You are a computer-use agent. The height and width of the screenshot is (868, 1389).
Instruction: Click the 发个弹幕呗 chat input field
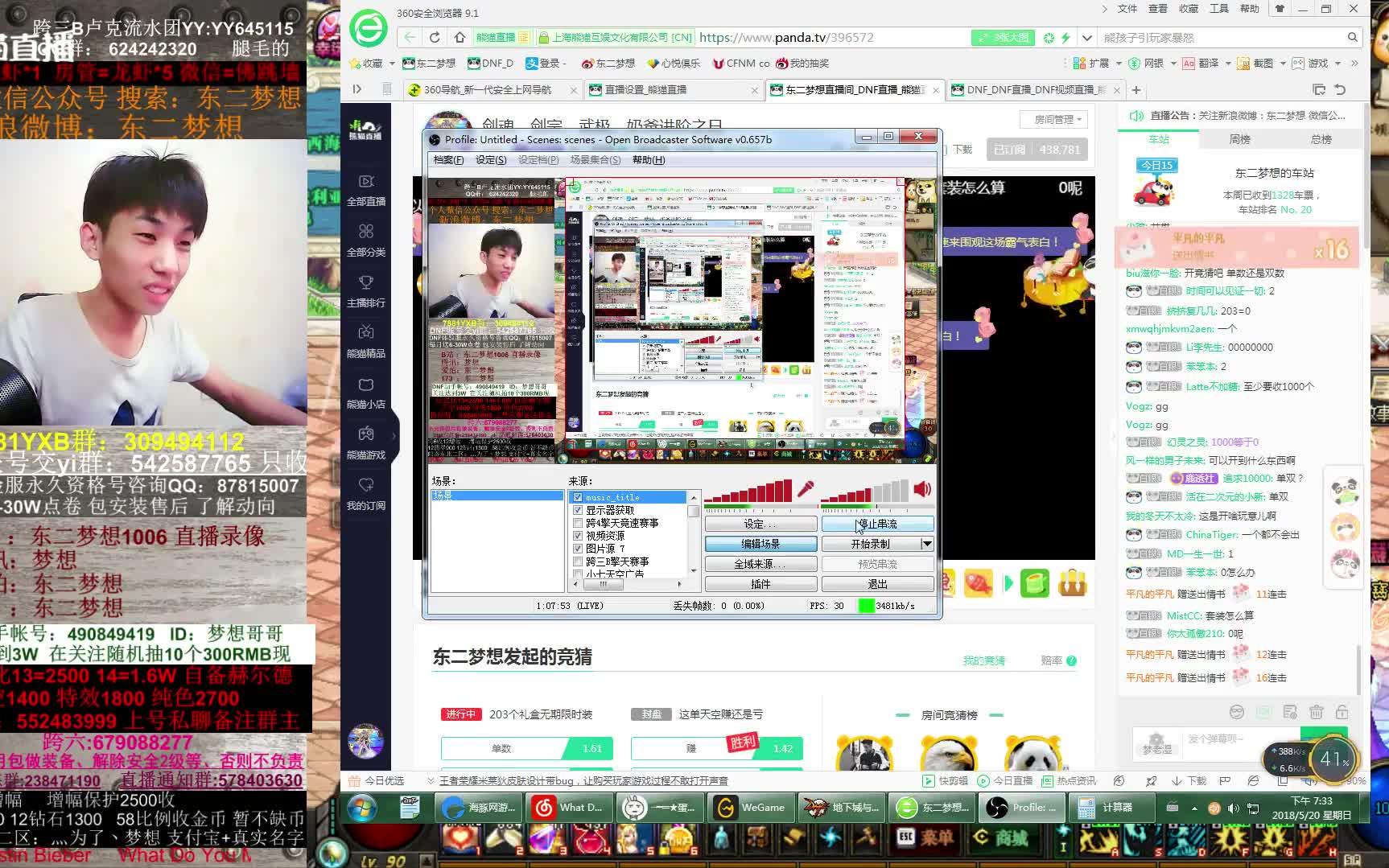[x=1241, y=743]
